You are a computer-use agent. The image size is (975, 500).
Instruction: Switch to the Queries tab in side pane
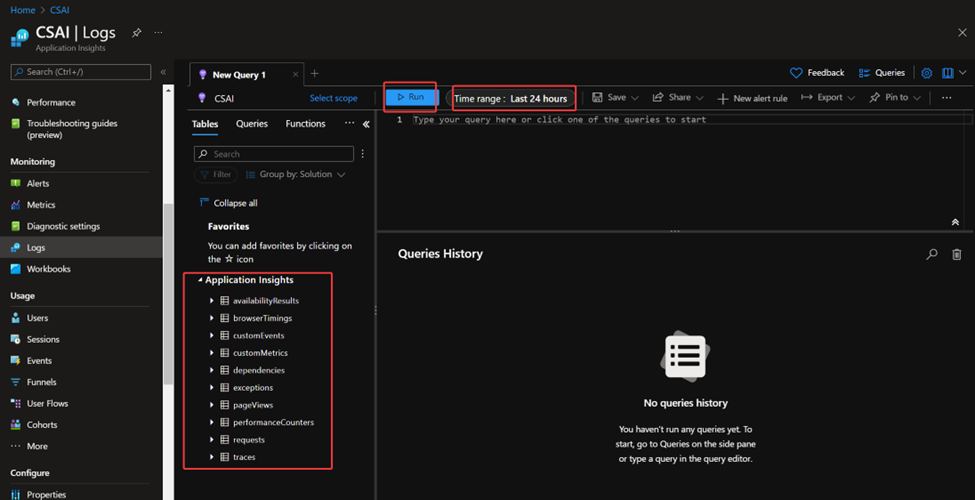[252, 124]
